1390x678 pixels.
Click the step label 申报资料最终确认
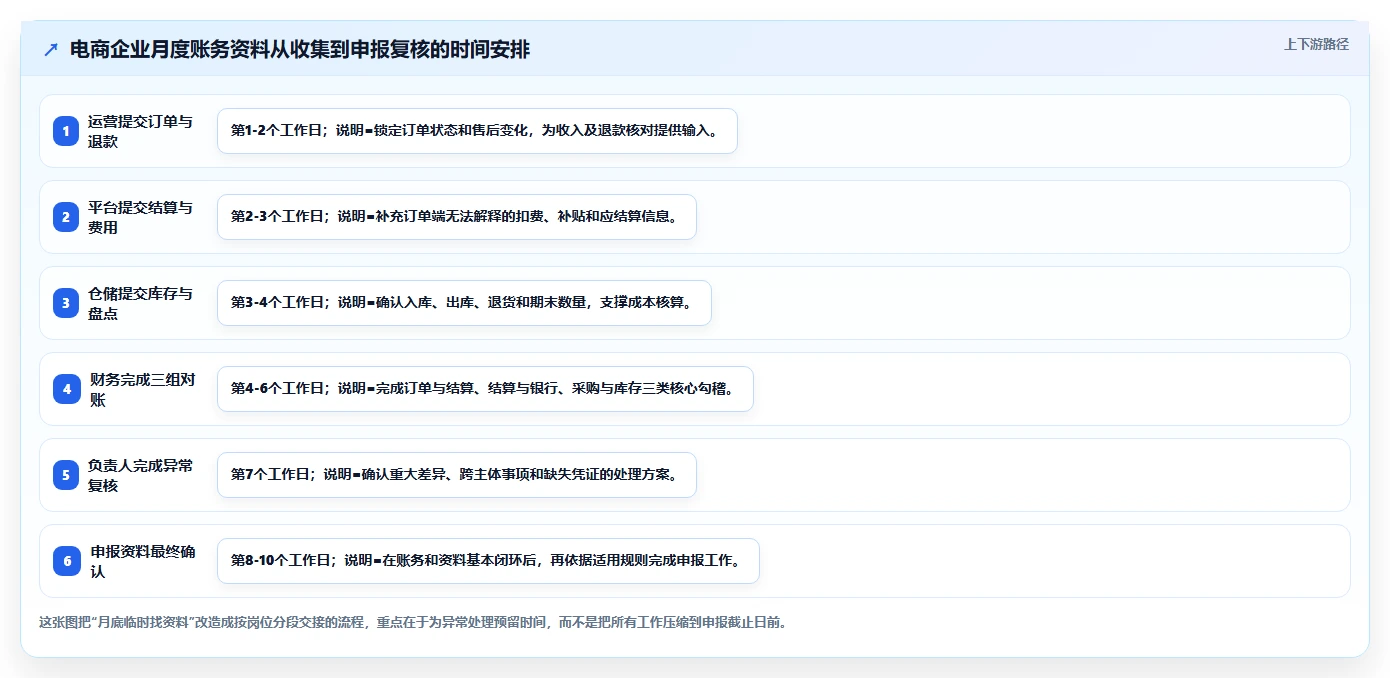point(142,561)
